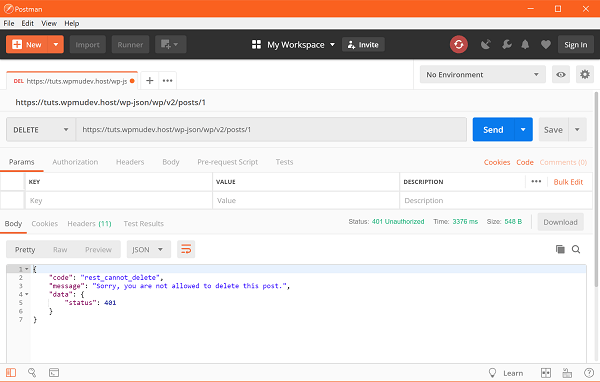Open notifications bell icon

(x=525, y=45)
